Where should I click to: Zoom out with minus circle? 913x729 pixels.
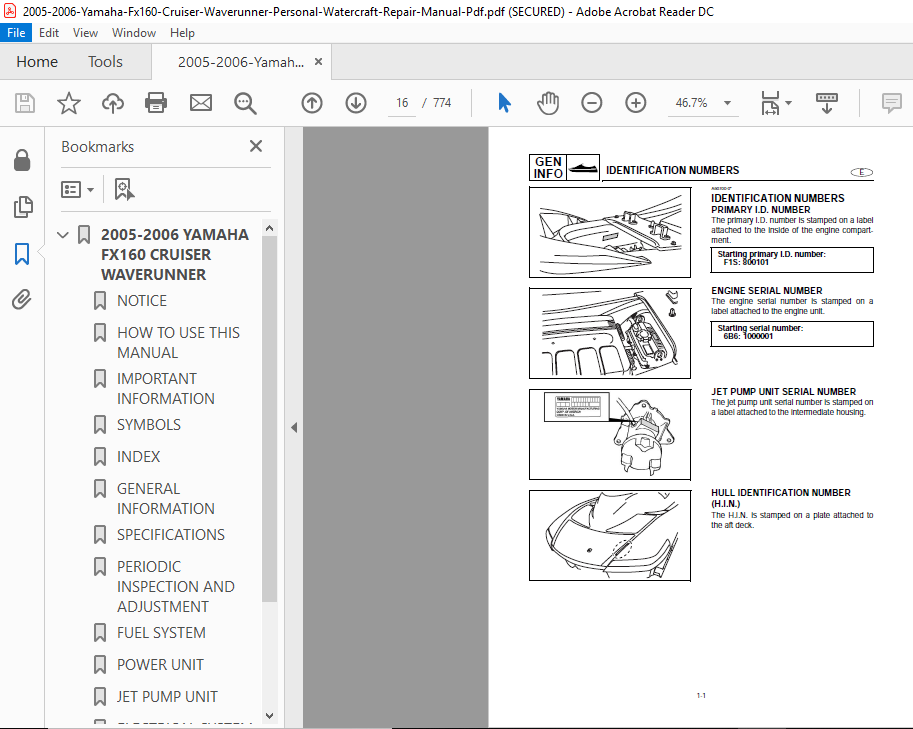tap(592, 103)
